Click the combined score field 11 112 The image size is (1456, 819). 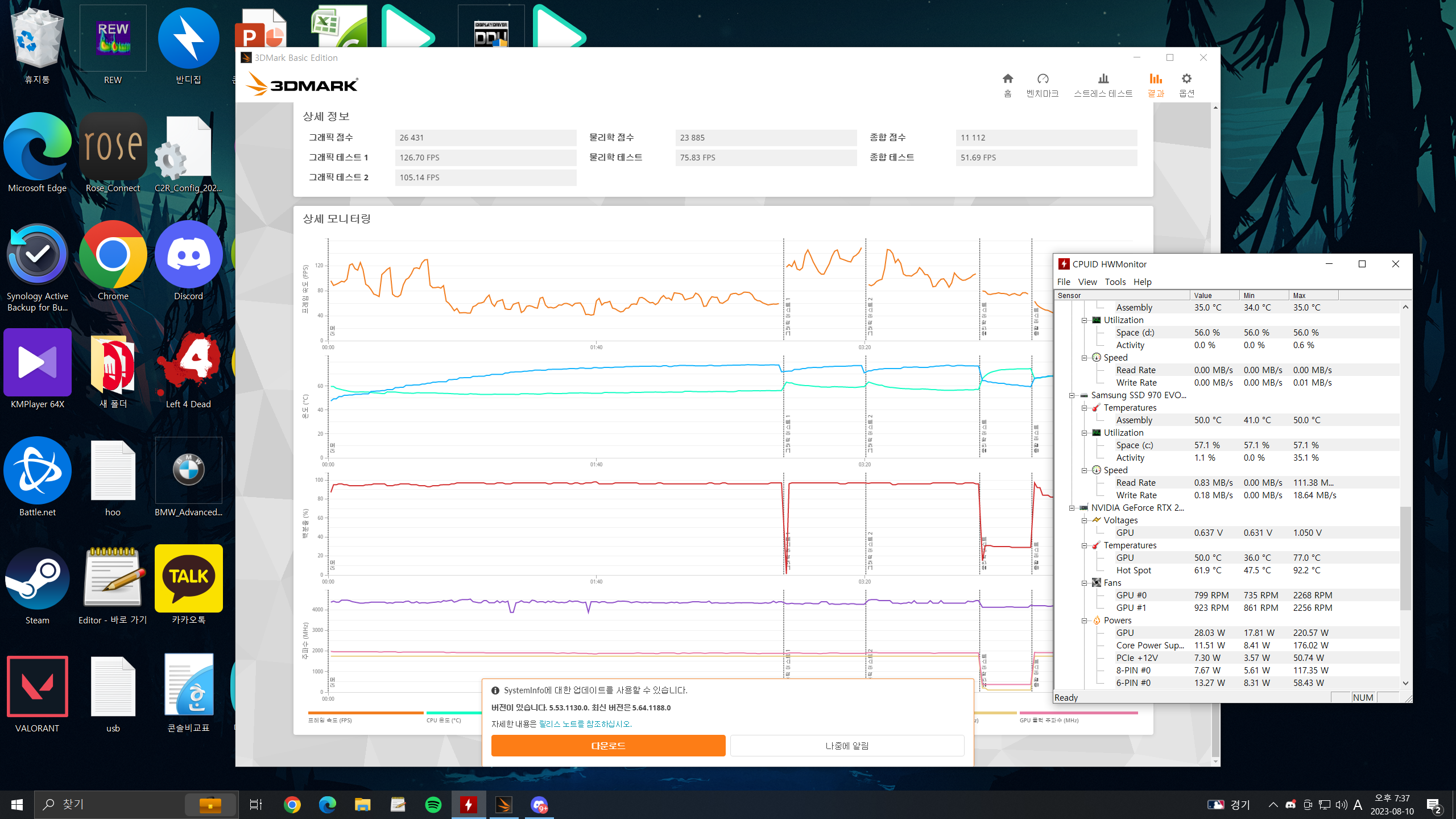[x=1046, y=138]
